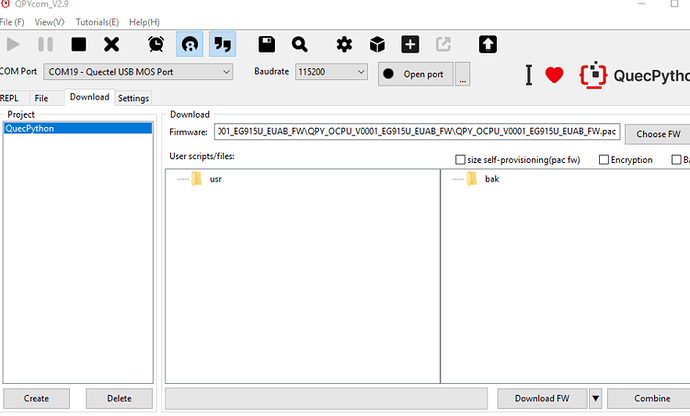This screenshot has height=416, width=690.
Task: Open the COM Port dropdown
Action: 138,72
